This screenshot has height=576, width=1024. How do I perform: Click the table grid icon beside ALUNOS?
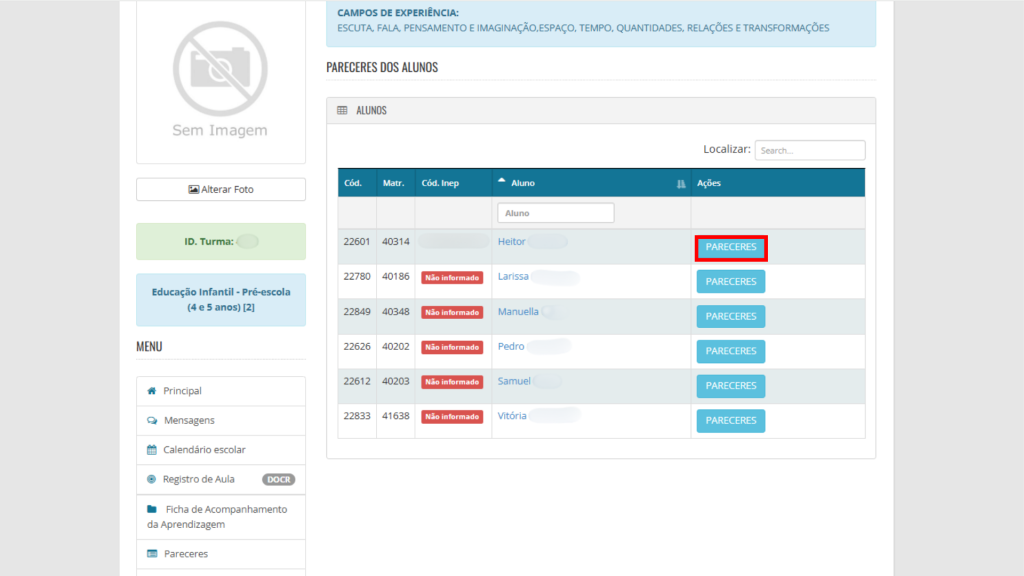pos(342,110)
